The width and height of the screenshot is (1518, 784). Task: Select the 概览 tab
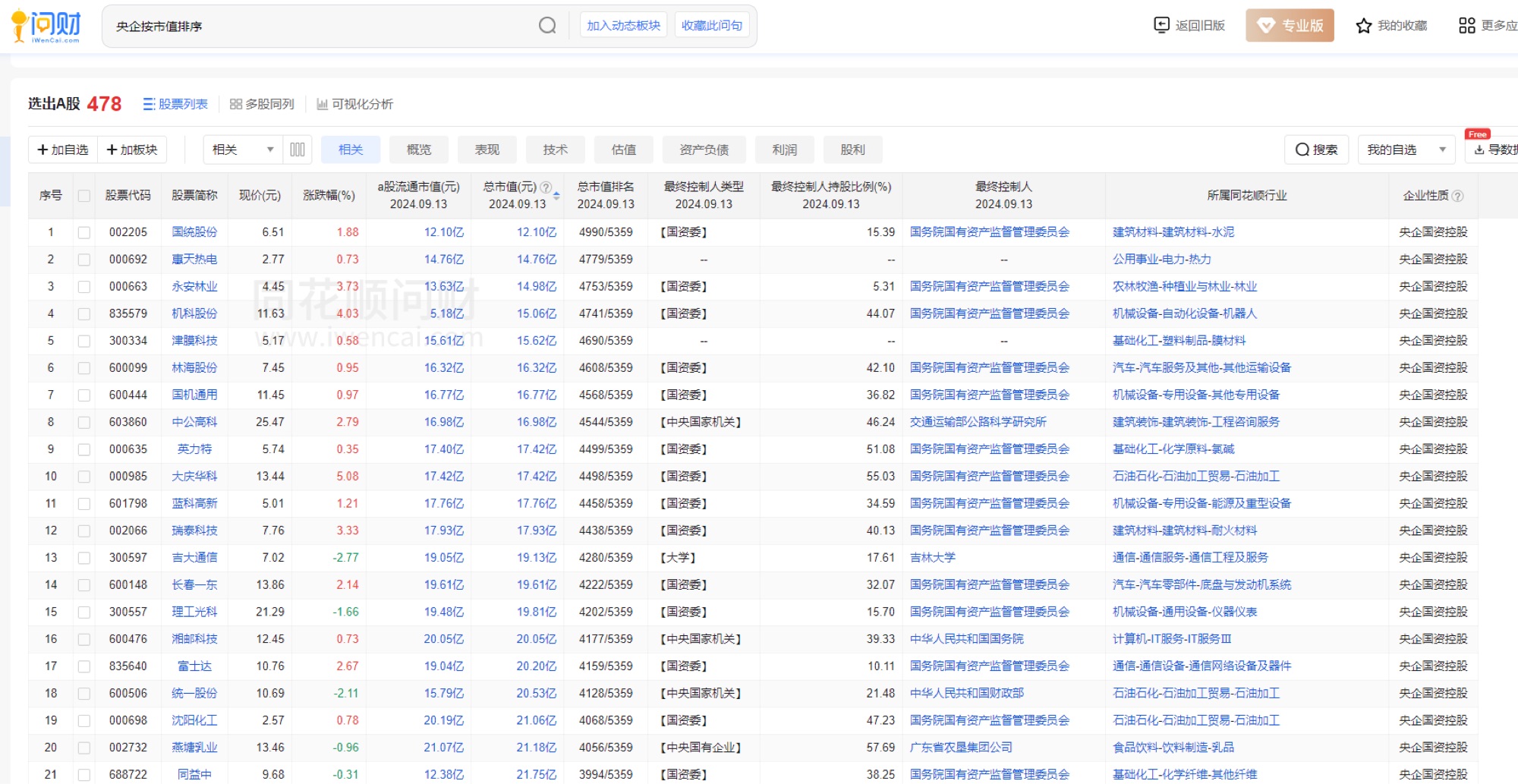pyautogui.click(x=419, y=150)
